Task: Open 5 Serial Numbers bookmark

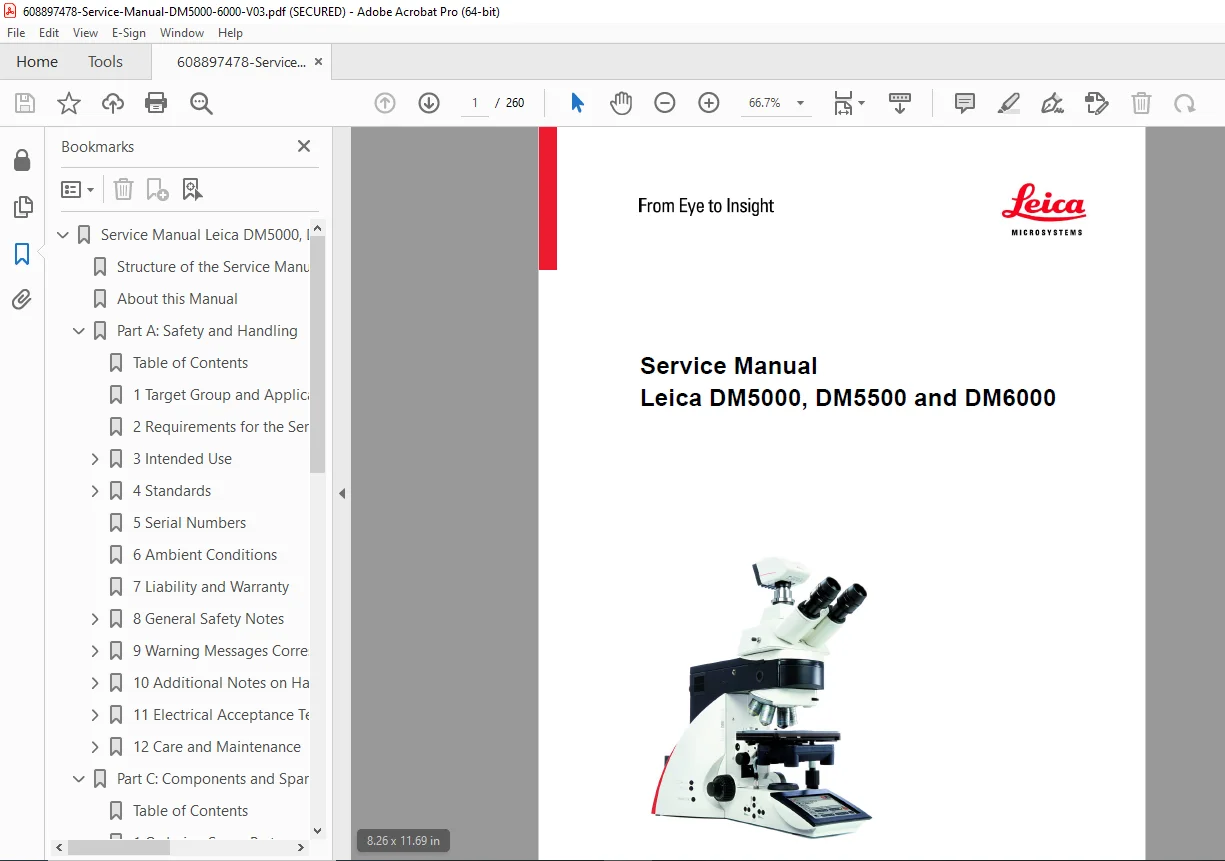Action: [189, 523]
